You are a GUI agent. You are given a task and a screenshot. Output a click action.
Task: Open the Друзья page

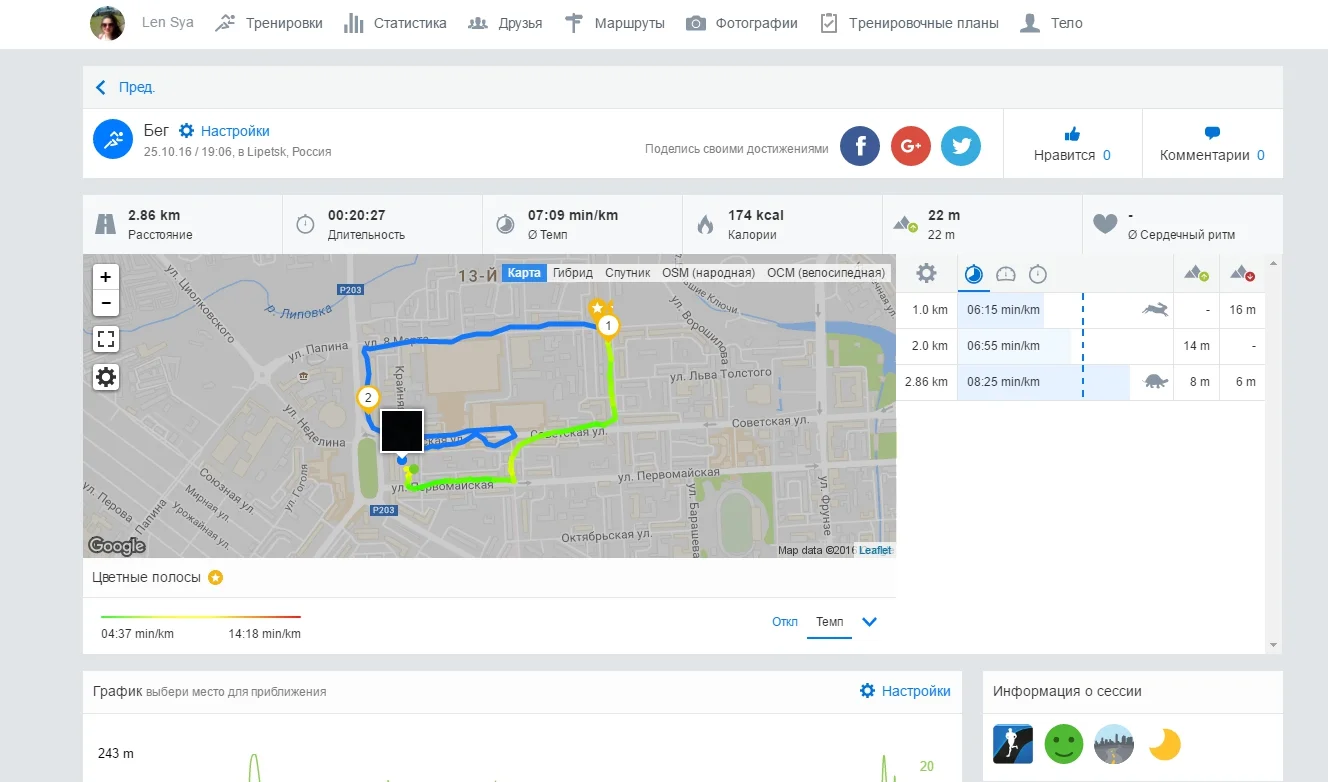(505, 23)
